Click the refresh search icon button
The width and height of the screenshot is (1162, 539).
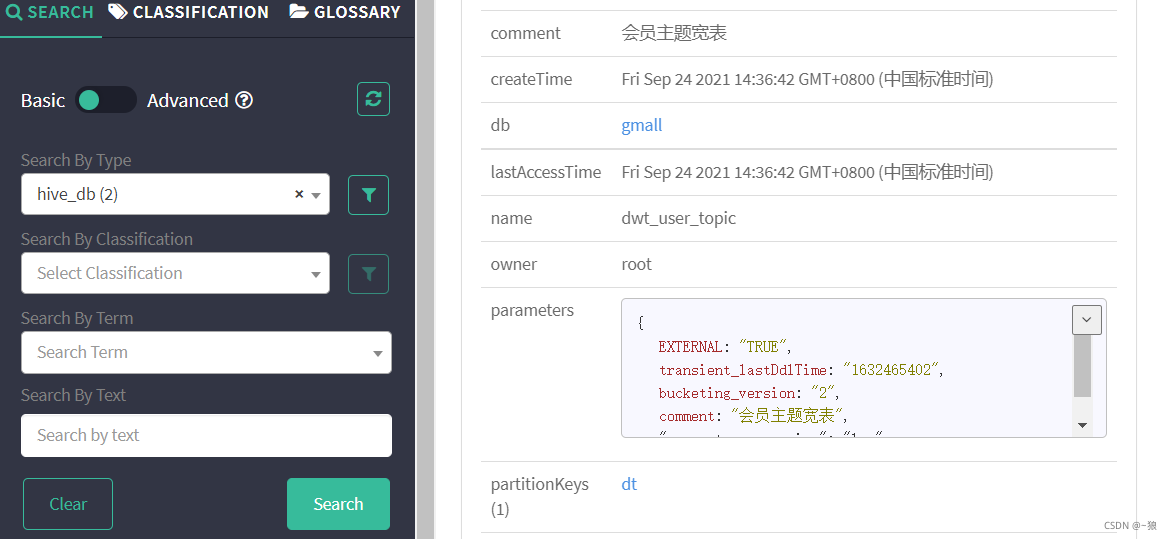374,99
